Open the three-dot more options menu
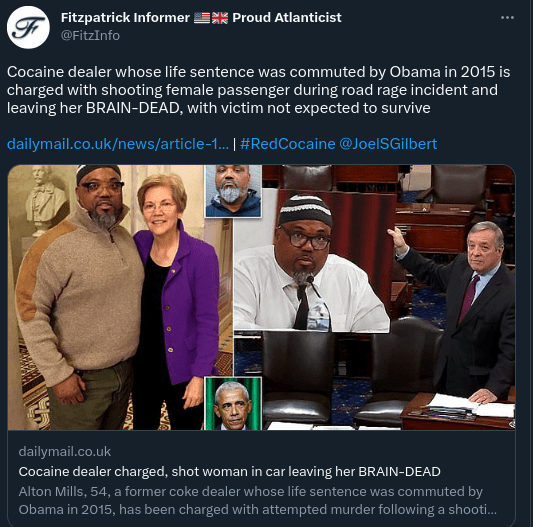 pos(507,18)
